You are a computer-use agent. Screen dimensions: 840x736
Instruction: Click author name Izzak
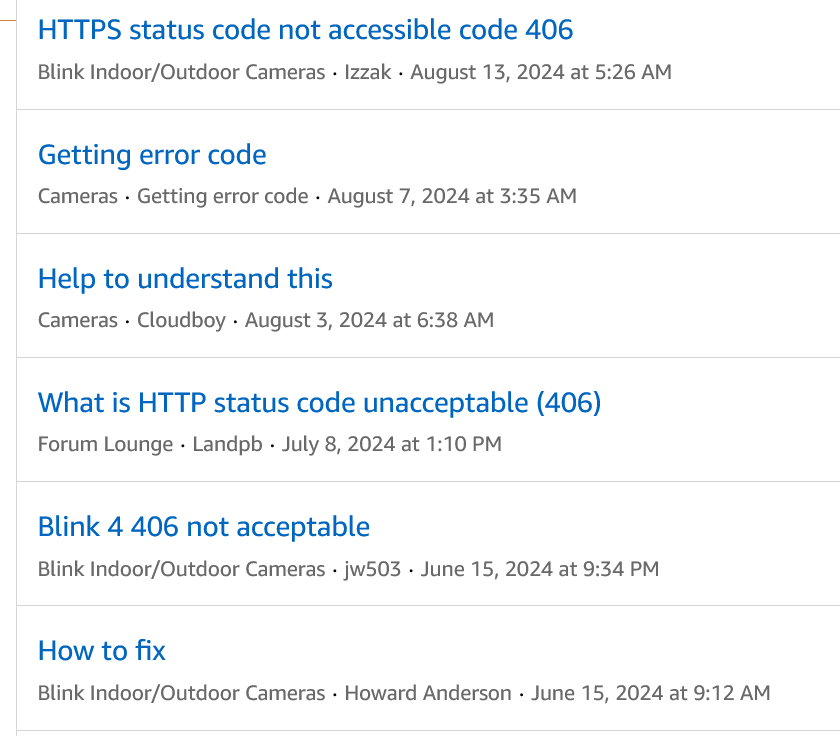pyautogui.click(x=366, y=72)
